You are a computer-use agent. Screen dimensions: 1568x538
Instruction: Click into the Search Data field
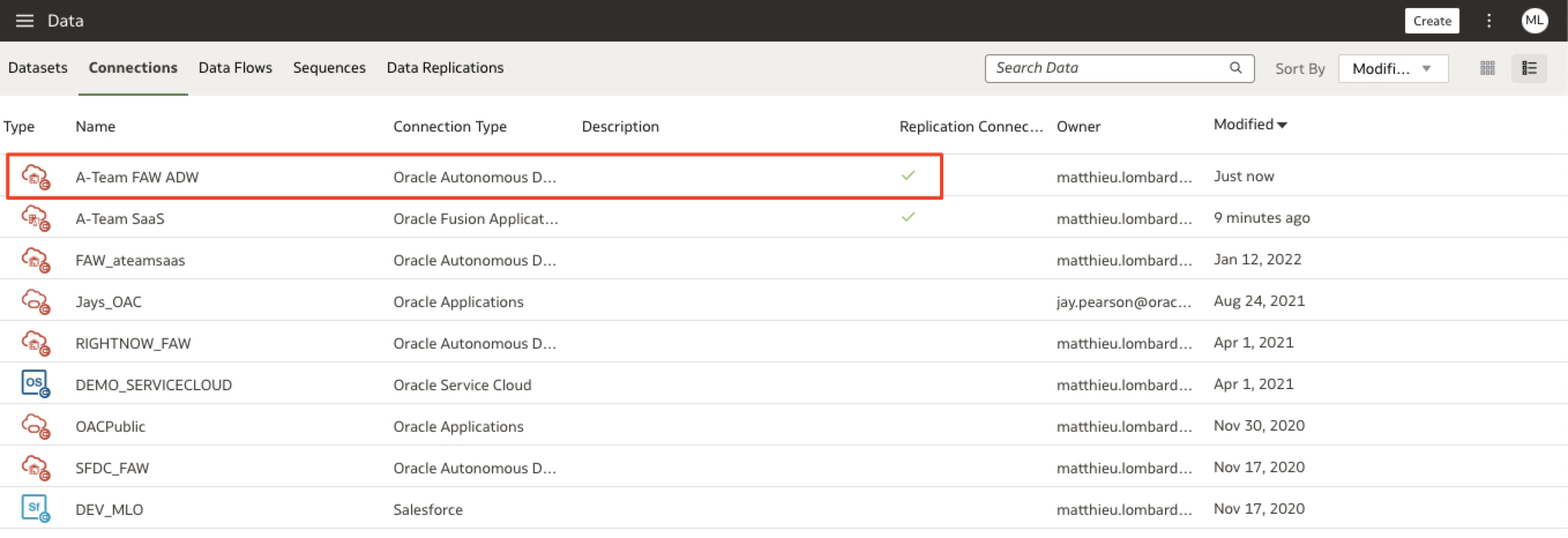(1108, 68)
